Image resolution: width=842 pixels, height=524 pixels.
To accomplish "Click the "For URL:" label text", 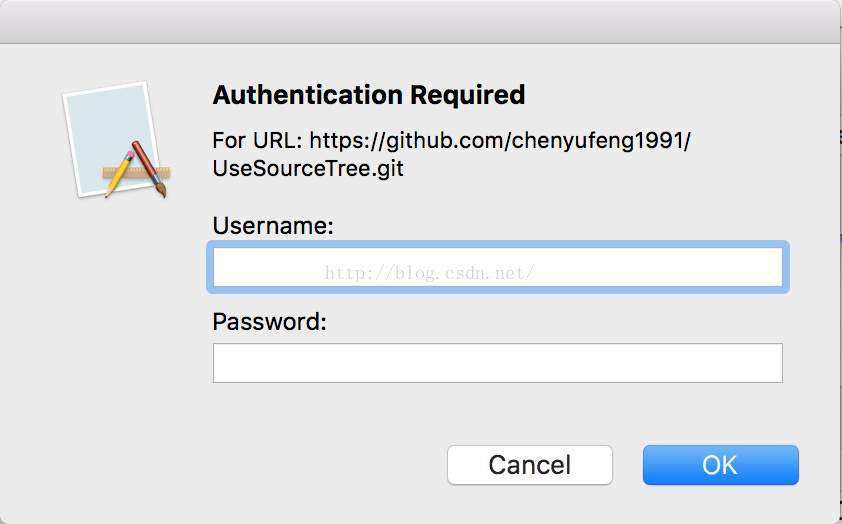I will point(257,140).
